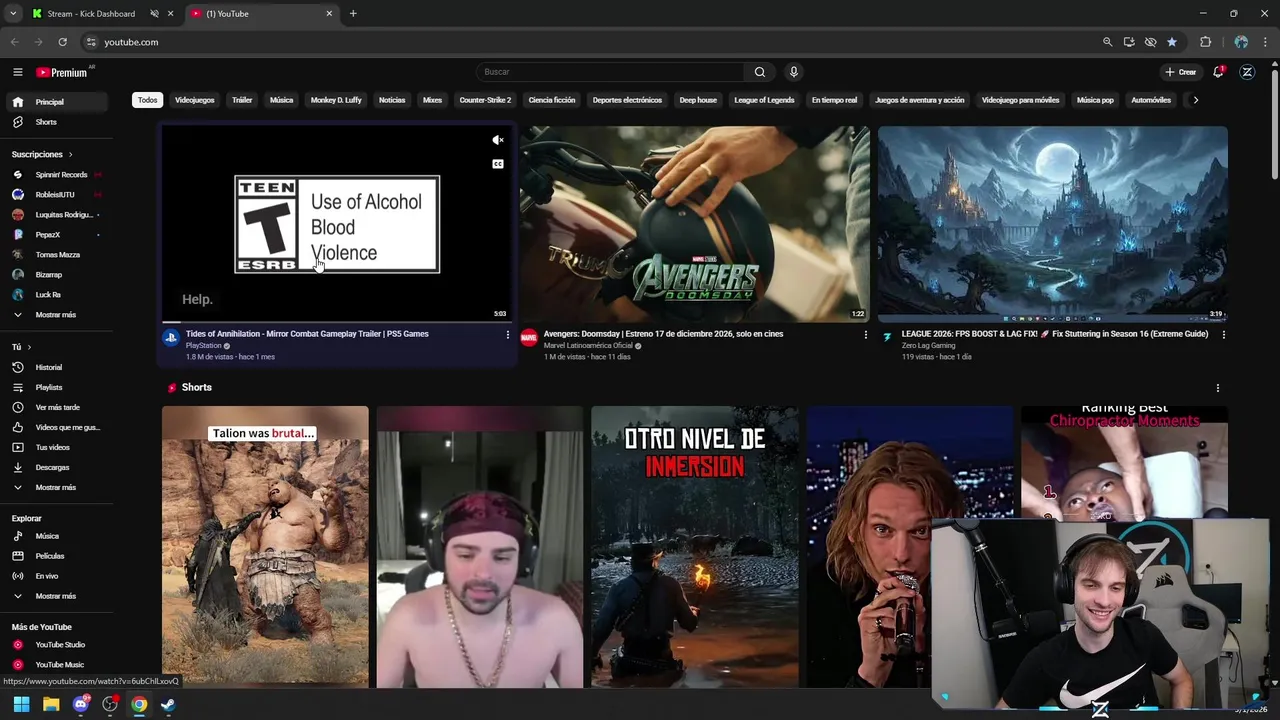Show more category chips with arrow
This screenshot has height=720, width=1280.
[1195, 100]
